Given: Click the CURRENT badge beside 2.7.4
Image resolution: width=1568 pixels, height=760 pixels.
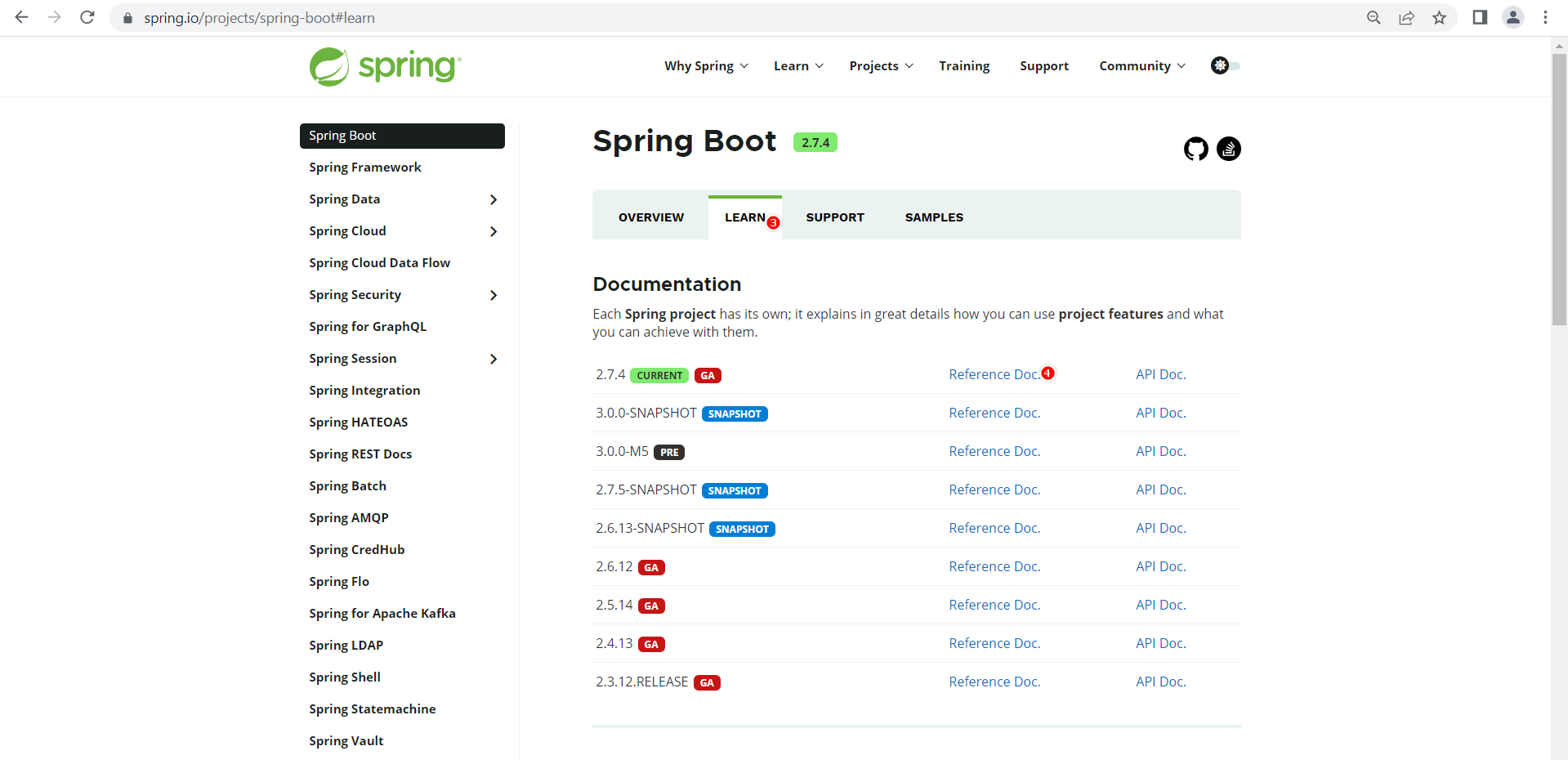Looking at the screenshot, I should pyautogui.click(x=659, y=376).
